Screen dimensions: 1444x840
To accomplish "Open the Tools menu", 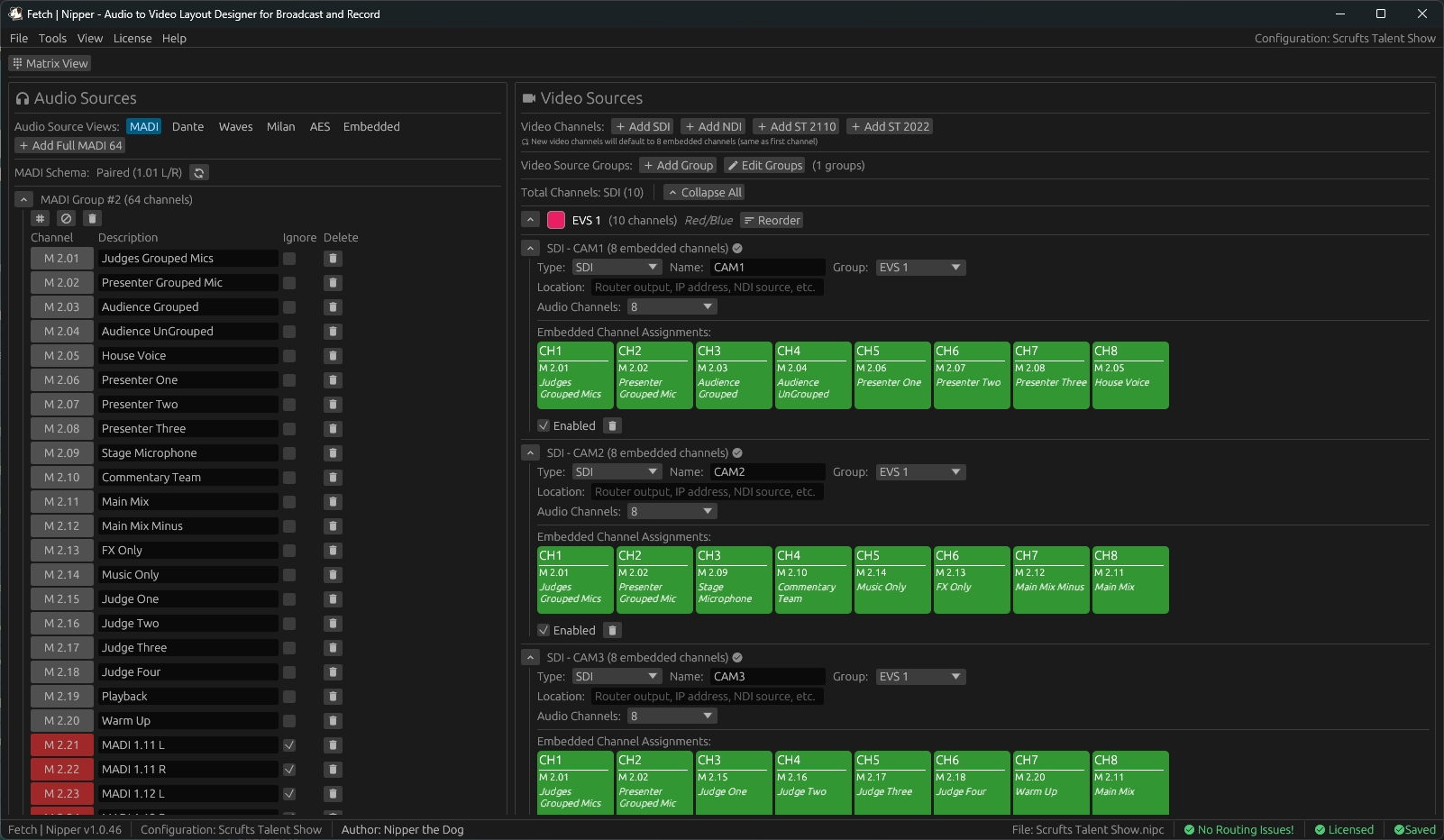I will pyautogui.click(x=52, y=38).
